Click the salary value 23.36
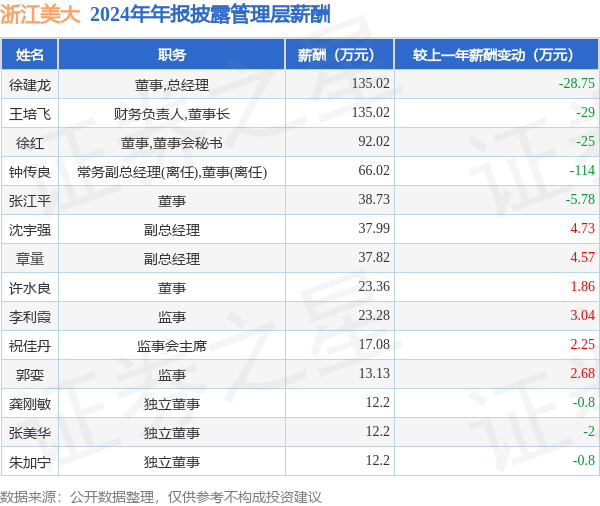600x506 pixels. point(374,286)
